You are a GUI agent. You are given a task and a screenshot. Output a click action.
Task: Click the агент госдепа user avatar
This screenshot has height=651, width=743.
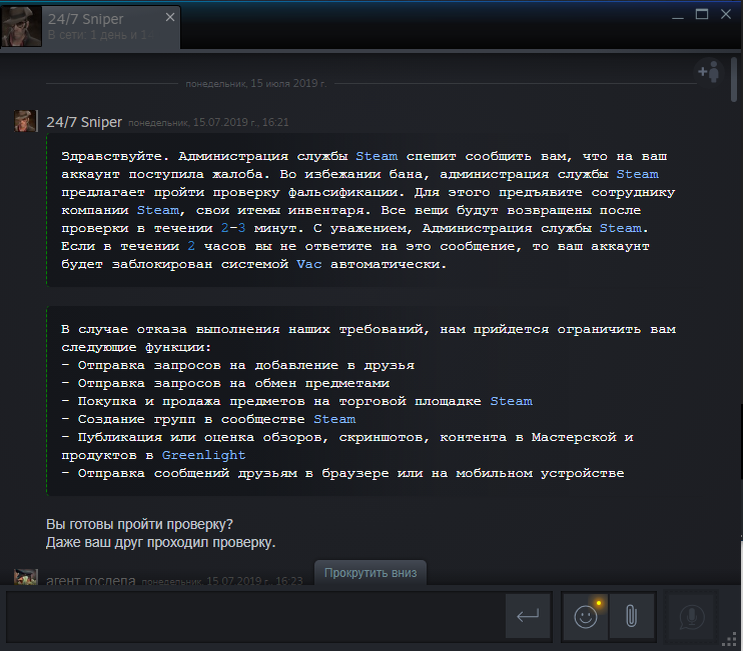tap(26, 577)
